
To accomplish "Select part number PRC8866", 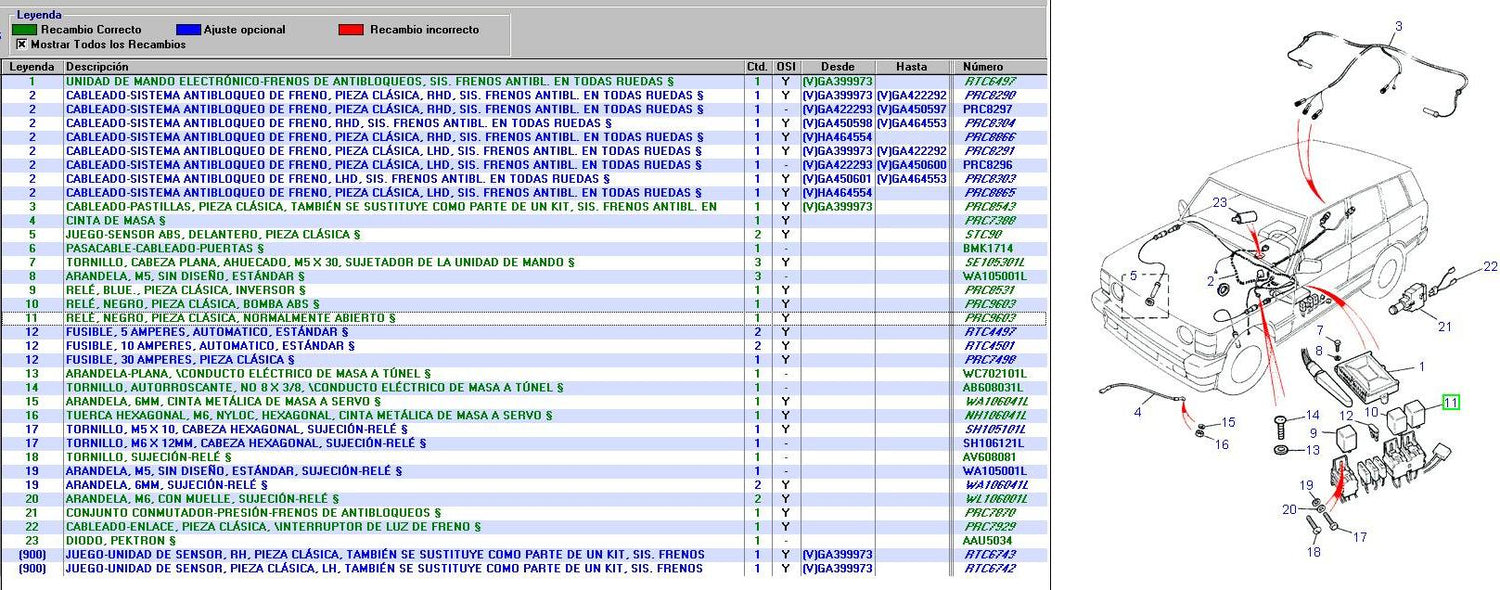I will [x=989, y=137].
